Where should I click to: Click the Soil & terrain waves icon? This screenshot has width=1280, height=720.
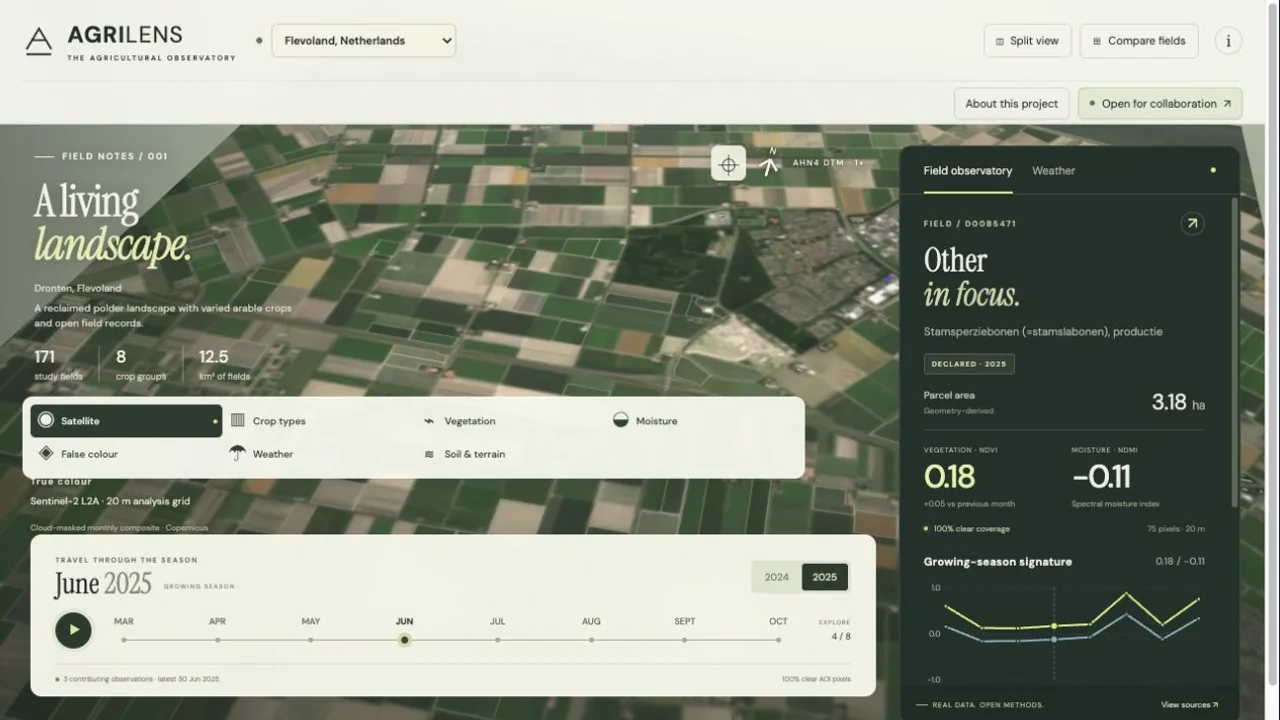(429, 454)
